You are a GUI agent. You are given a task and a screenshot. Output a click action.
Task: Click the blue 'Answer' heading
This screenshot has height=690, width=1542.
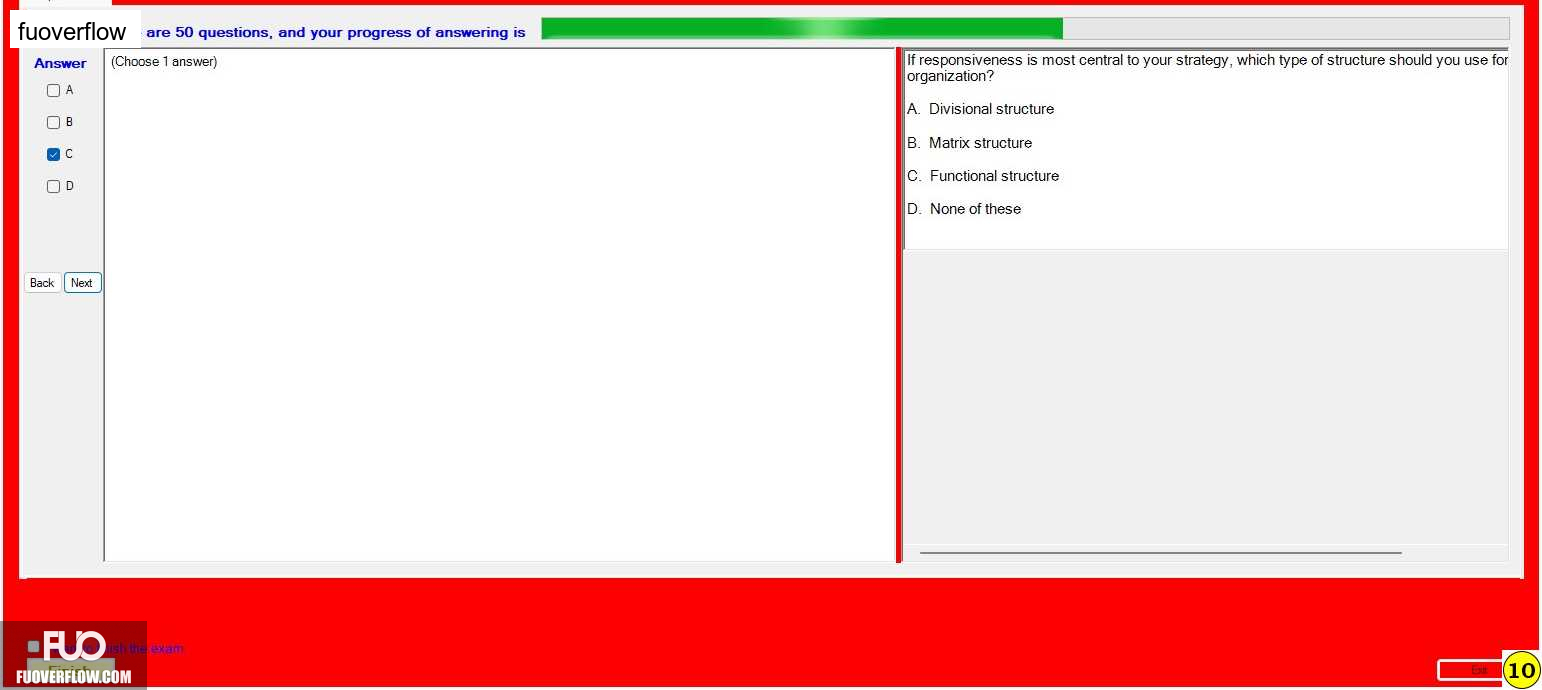click(x=60, y=63)
